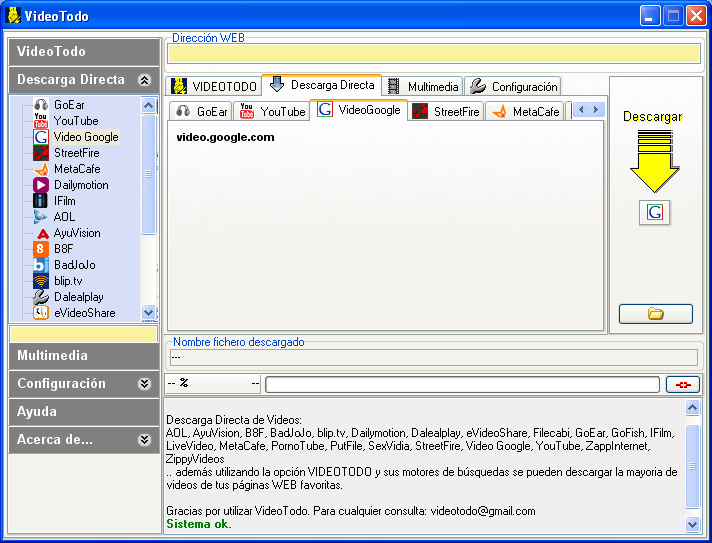Open the download folder button
This screenshot has height=543, width=712.
(x=656, y=314)
